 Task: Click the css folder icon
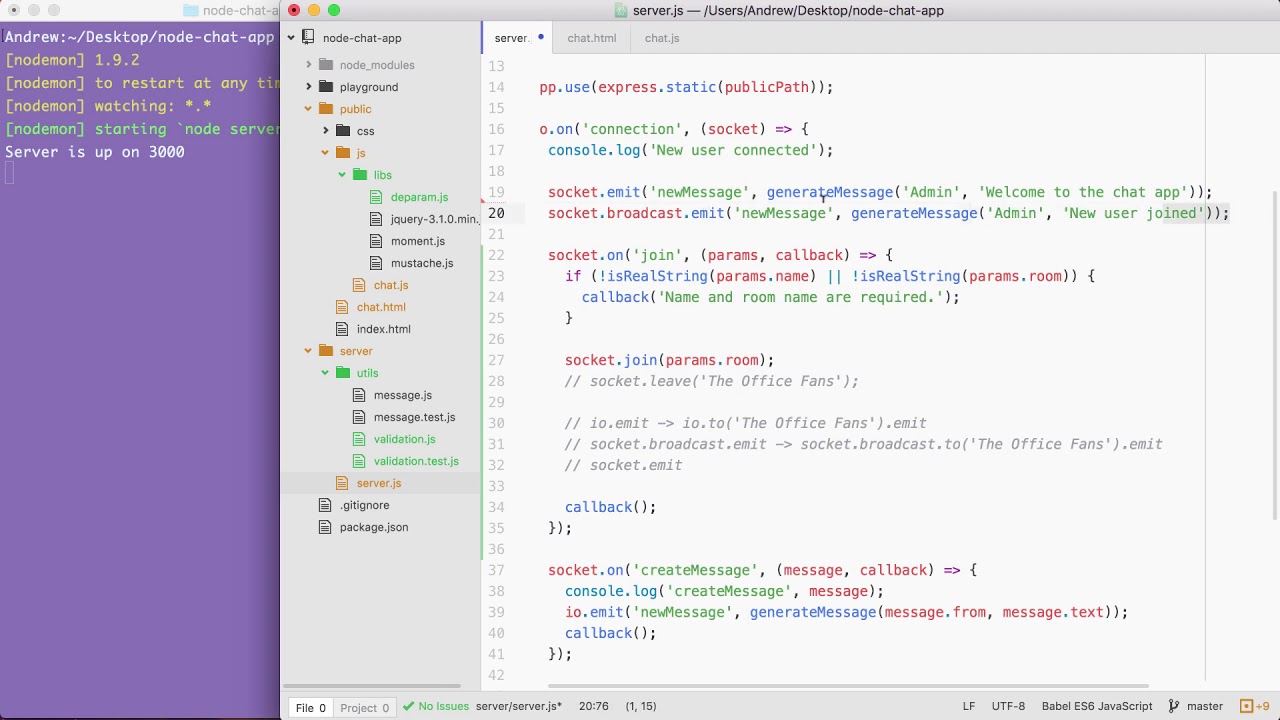(x=343, y=131)
